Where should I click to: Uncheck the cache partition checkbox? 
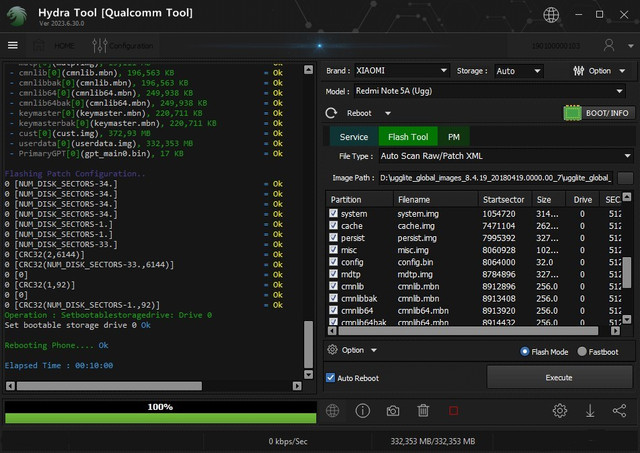pos(333,226)
